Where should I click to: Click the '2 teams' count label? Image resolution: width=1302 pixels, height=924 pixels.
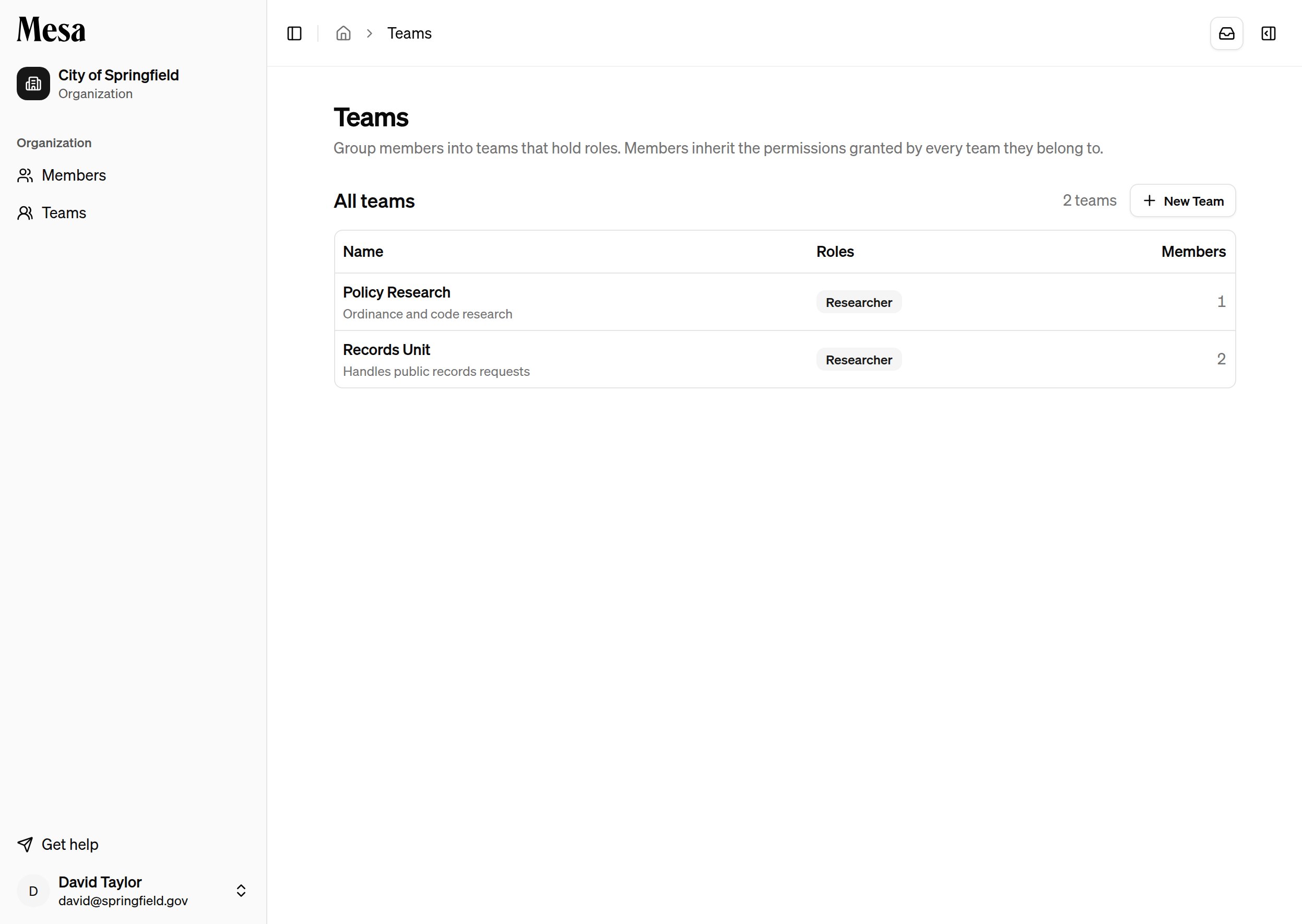[1089, 200]
